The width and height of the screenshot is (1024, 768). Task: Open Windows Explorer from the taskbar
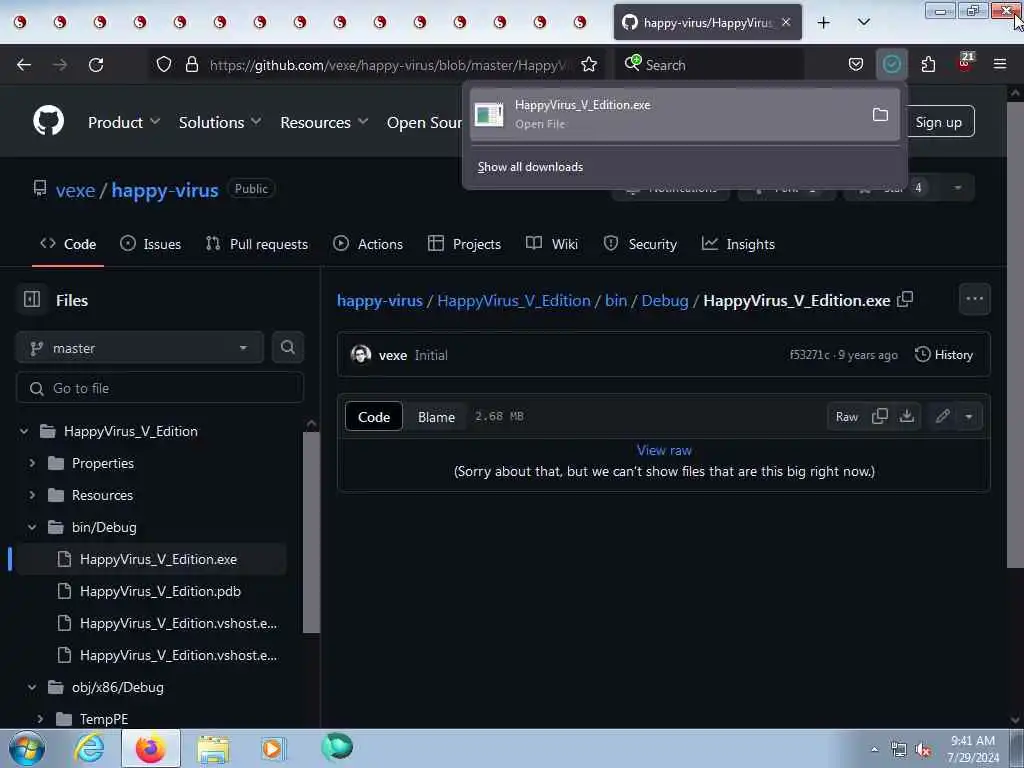tap(213, 748)
